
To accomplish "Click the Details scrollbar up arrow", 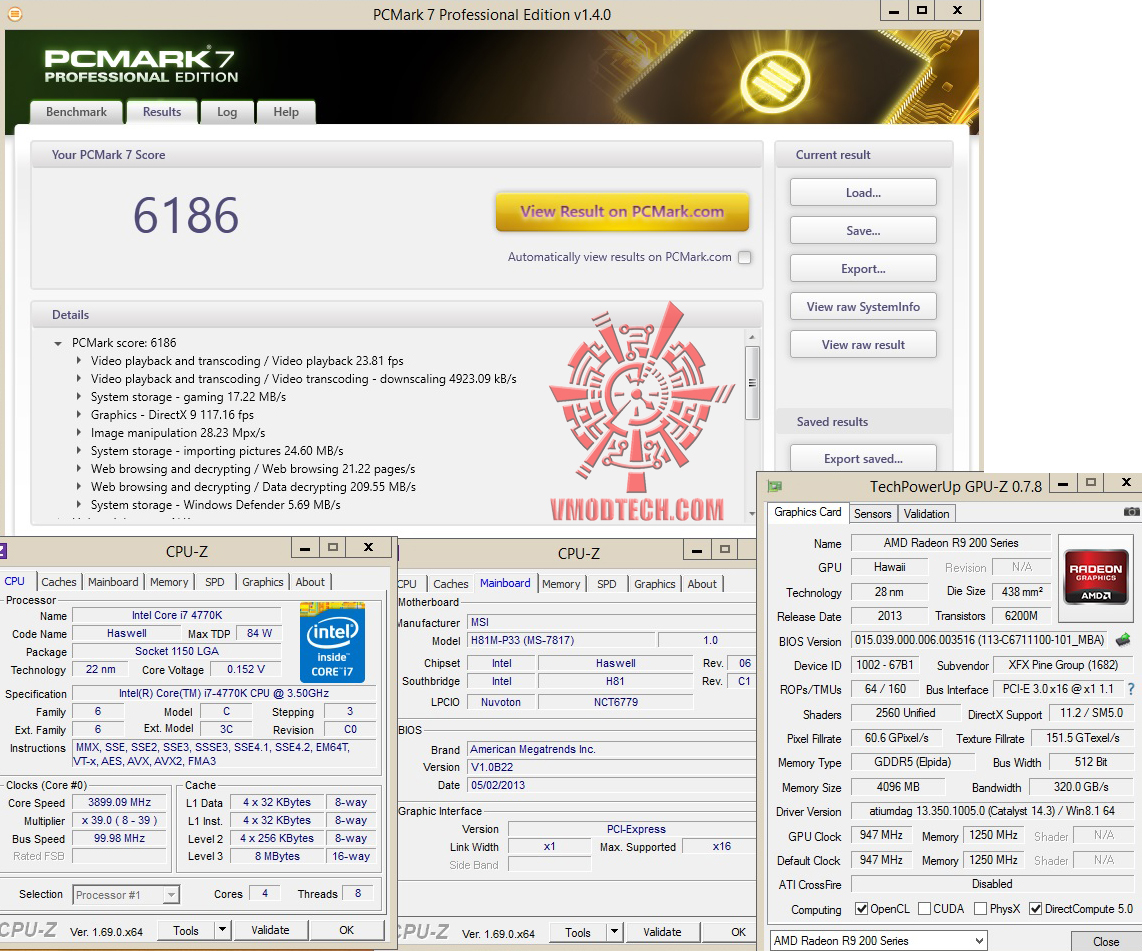I will point(752,337).
